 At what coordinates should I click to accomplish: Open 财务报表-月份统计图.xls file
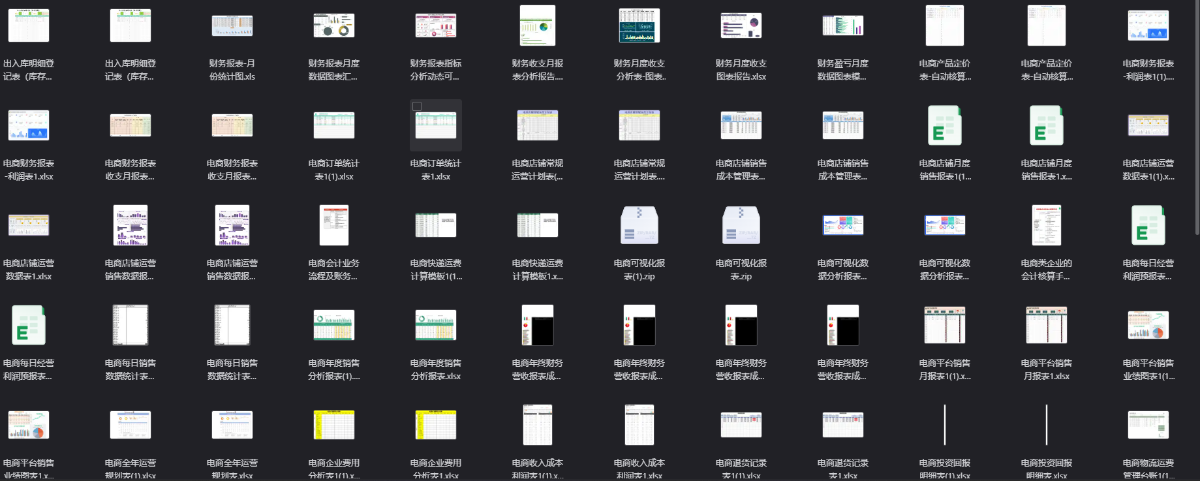pos(232,25)
